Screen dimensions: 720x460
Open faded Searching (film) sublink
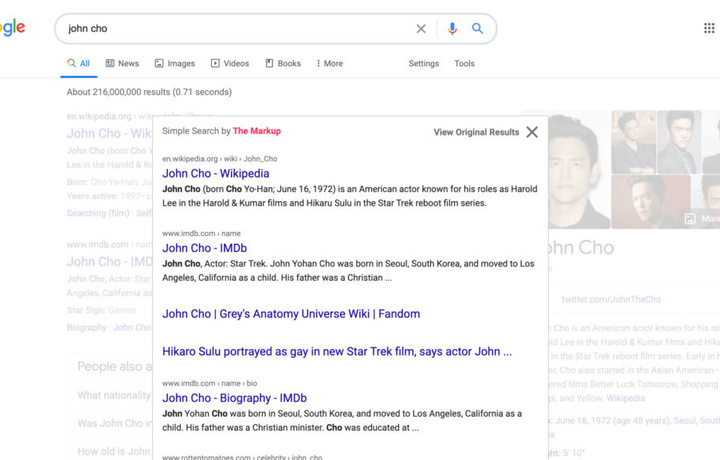(98, 213)
